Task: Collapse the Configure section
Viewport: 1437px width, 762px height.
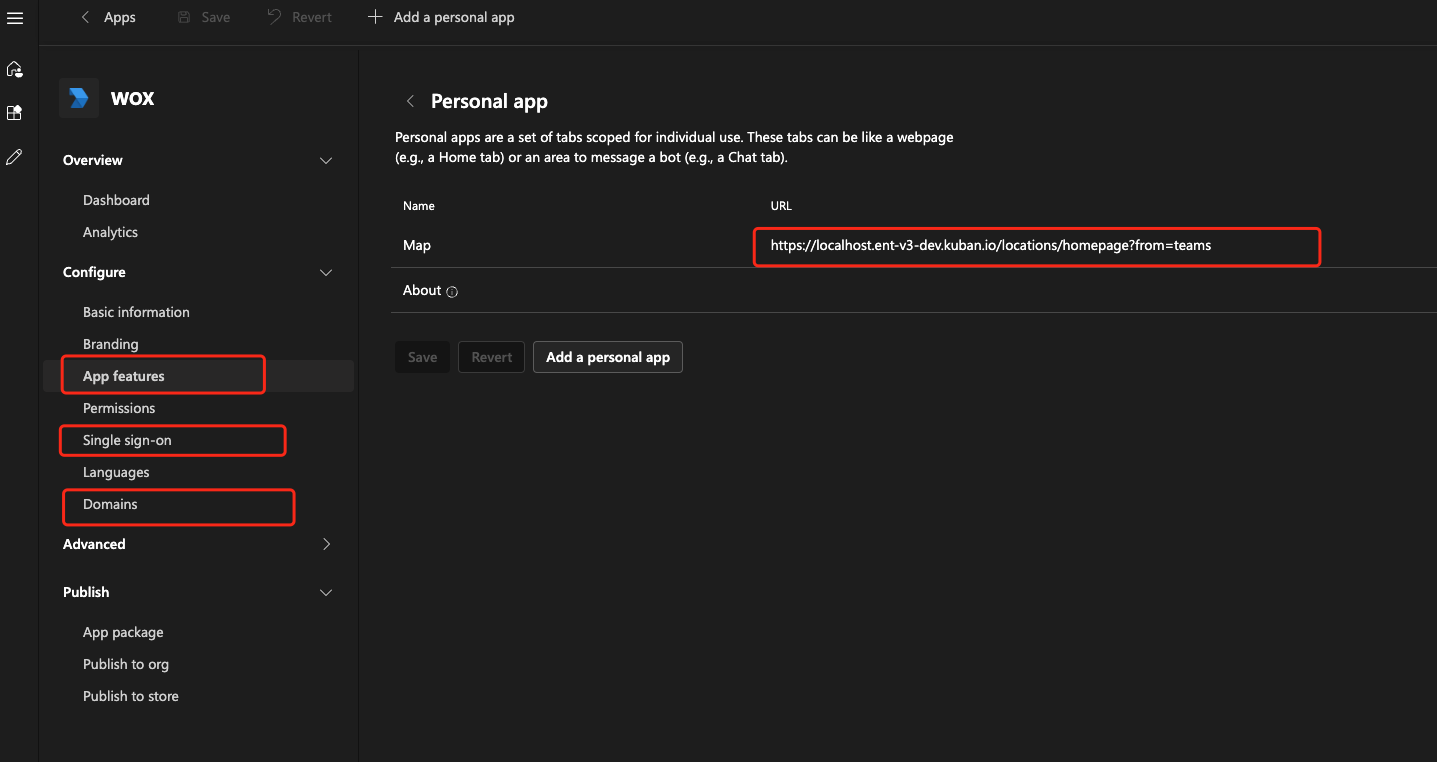Action: [x=325, y=273]
